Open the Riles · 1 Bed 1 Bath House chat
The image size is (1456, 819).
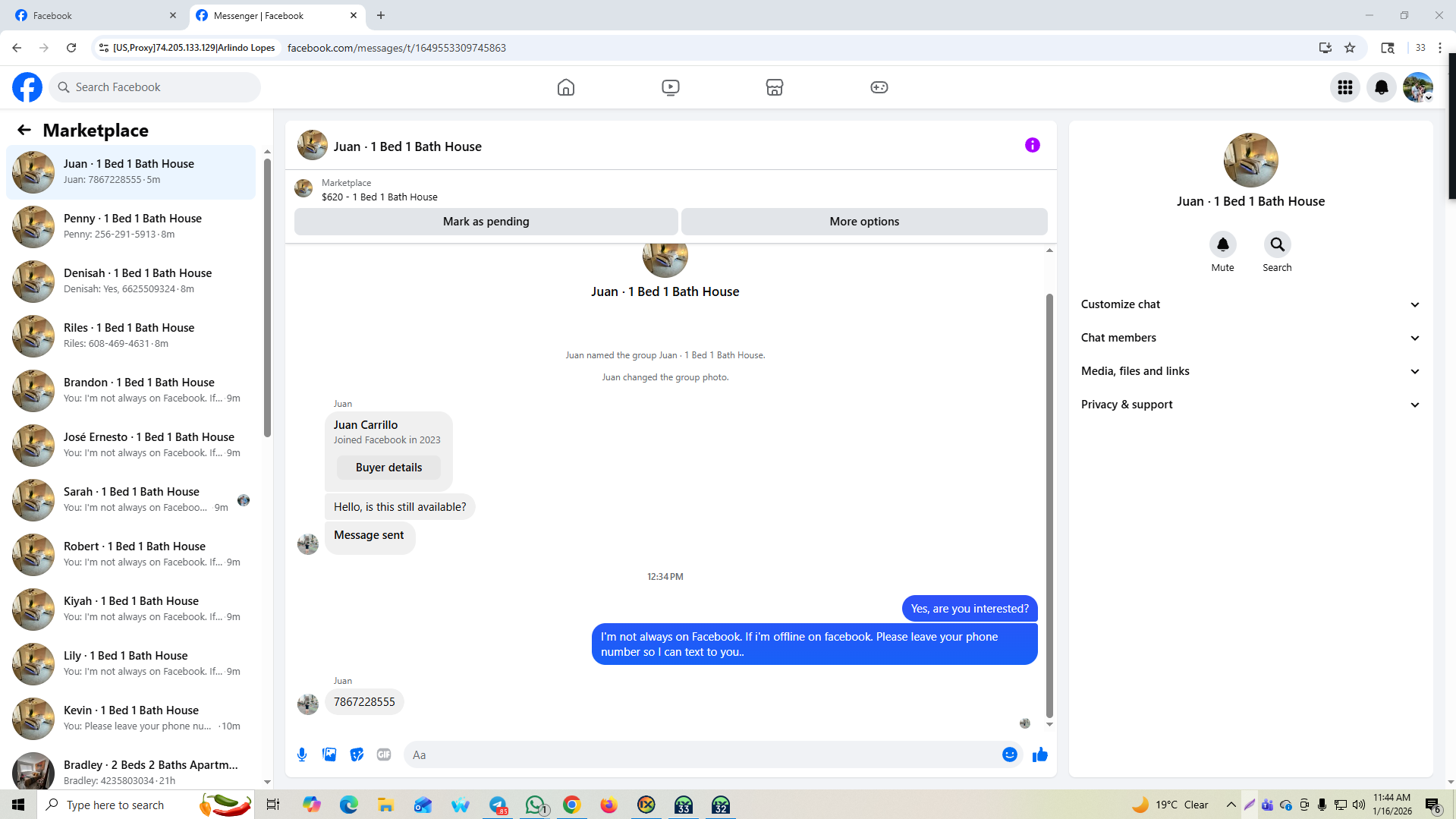(131, 335)
